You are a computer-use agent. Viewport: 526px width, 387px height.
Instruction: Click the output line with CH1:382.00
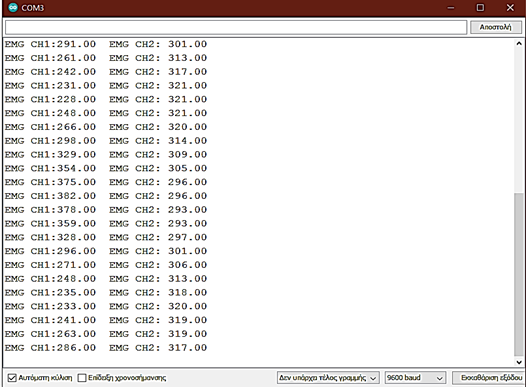pyautogui.click(x=106, y=196)
